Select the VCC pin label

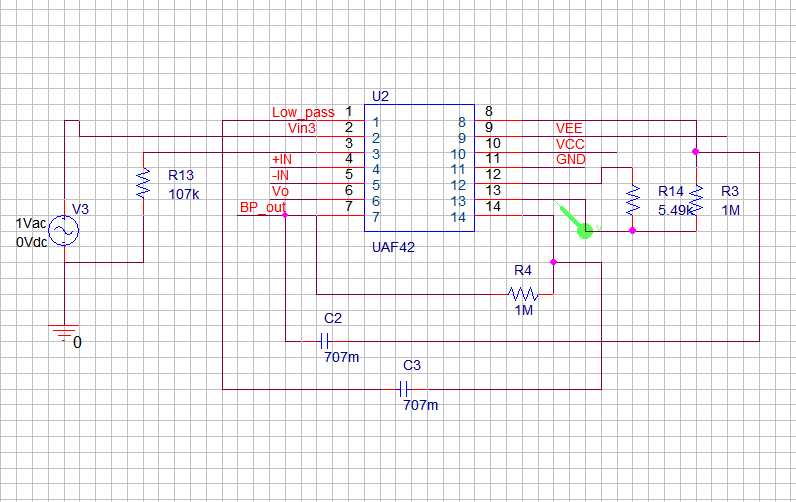[570, 144]
